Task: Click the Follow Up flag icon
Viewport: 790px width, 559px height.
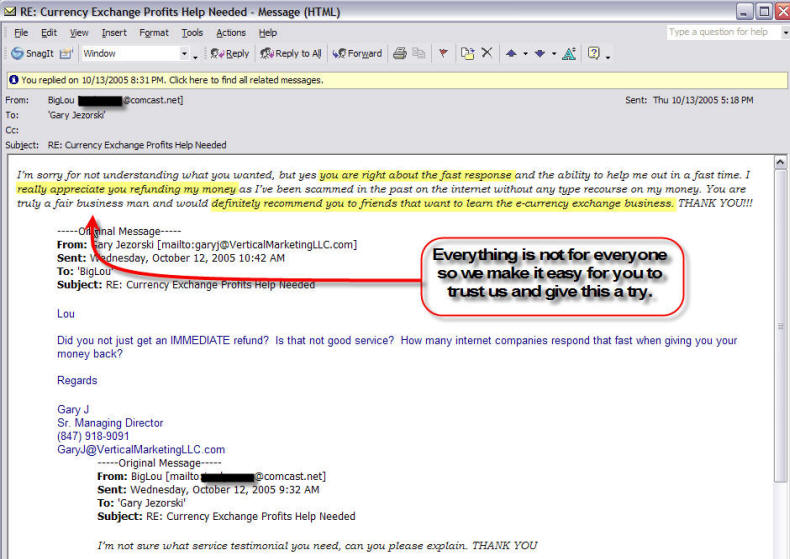Action: 443,54
